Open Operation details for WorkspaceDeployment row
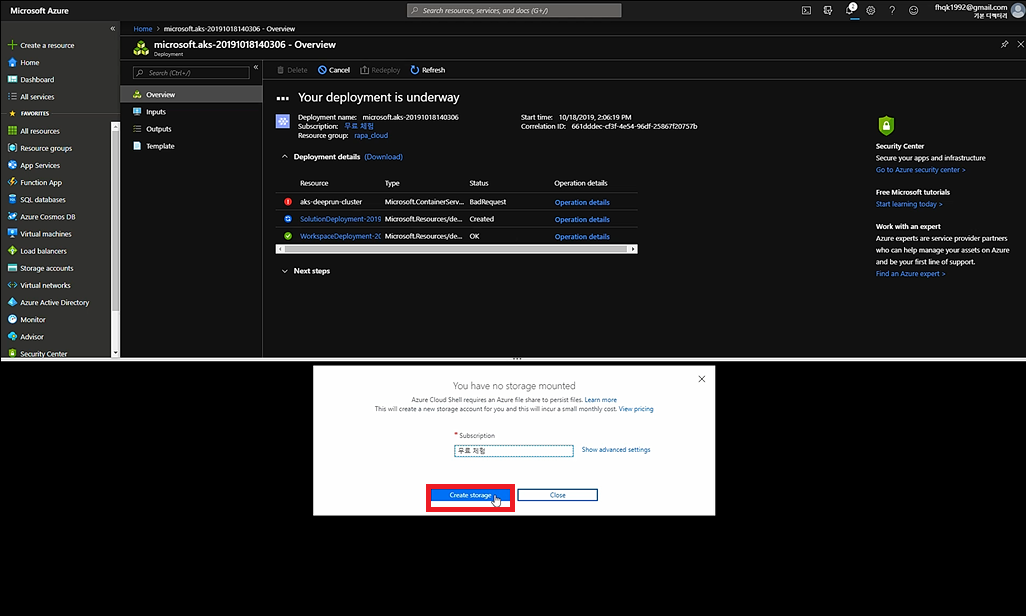Image resolution: width=1026 pixels, height=616 pixels. point(582,236)
